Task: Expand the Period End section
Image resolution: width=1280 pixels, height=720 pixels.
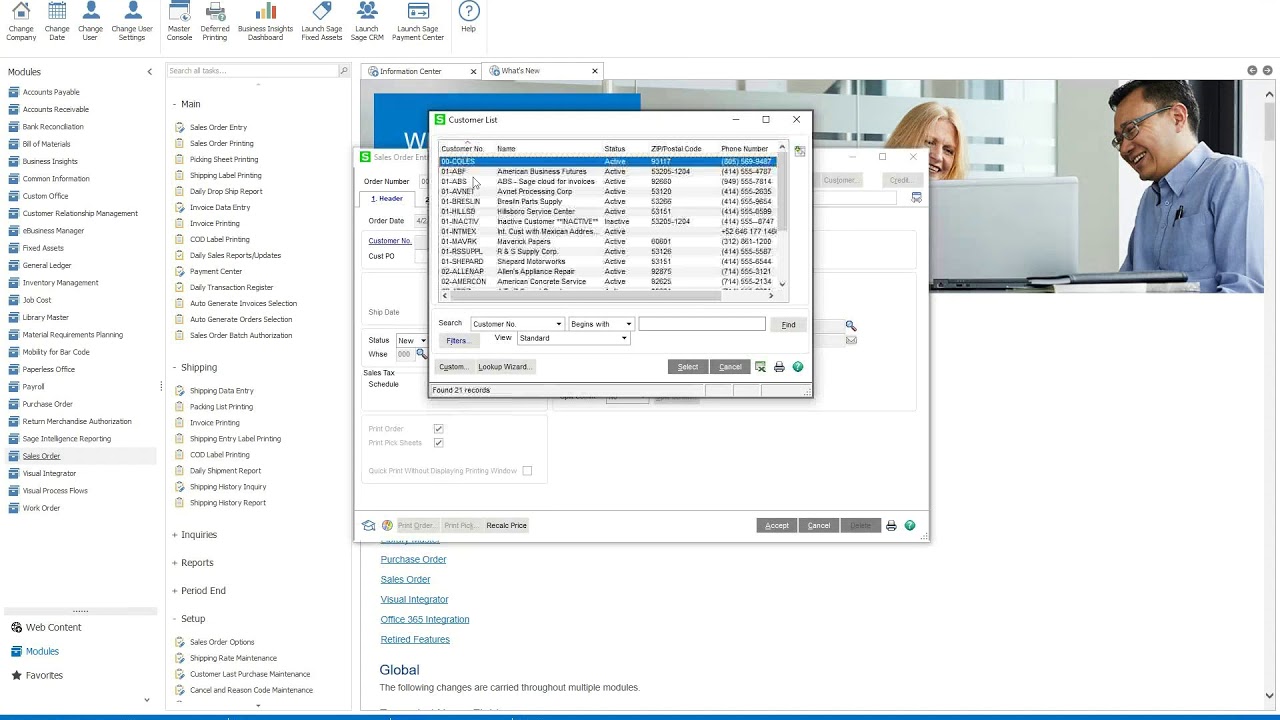Action: pos(198,591)
